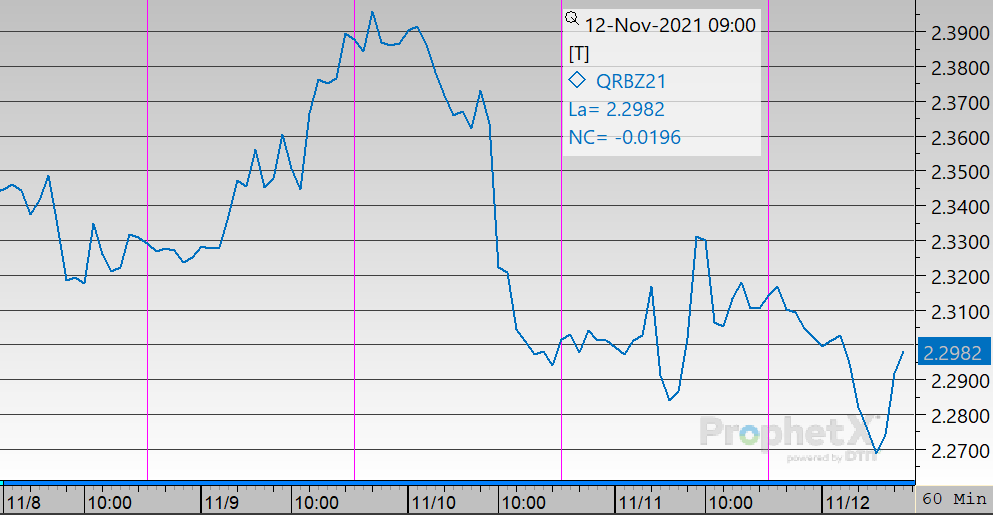The height and width of the screenshot is (515, 993).
Task: Open the 60 Min interval selector
Action: pyautogui.click(x=953, y=499)
